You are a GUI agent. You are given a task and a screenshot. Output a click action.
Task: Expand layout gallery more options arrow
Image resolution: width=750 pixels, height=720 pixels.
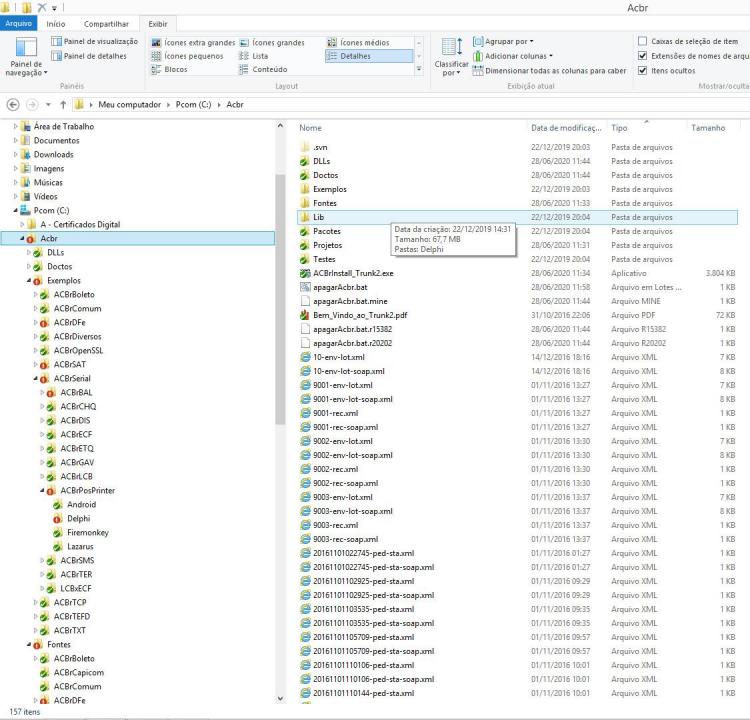[419, 69]
